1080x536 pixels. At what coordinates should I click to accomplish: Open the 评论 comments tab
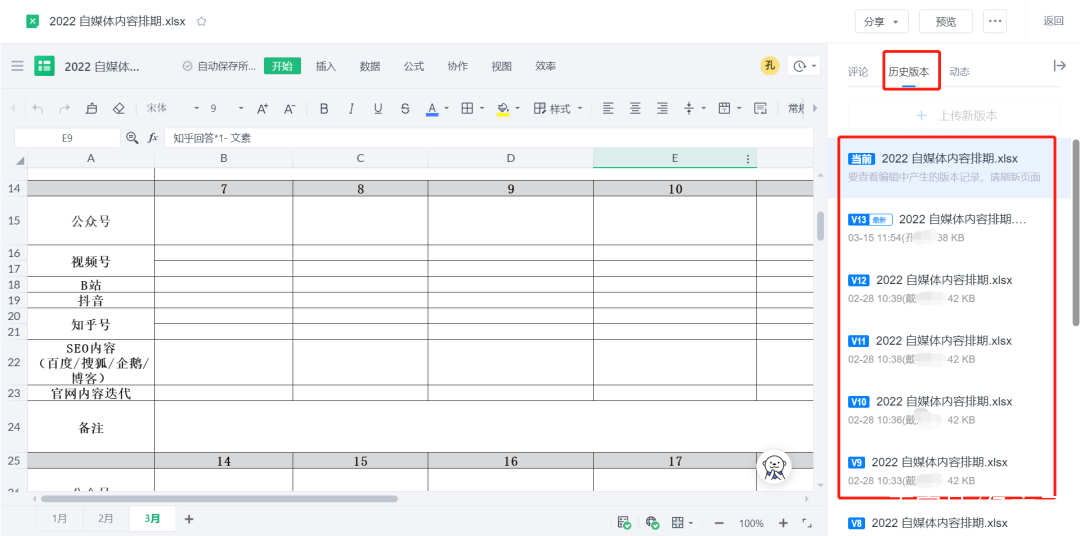click(x=858, y=72)
